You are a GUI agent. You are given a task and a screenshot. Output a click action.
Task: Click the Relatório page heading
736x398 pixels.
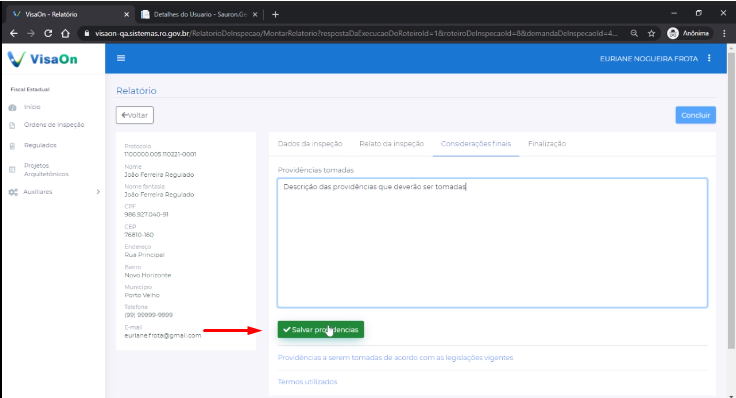coord(136,91)
